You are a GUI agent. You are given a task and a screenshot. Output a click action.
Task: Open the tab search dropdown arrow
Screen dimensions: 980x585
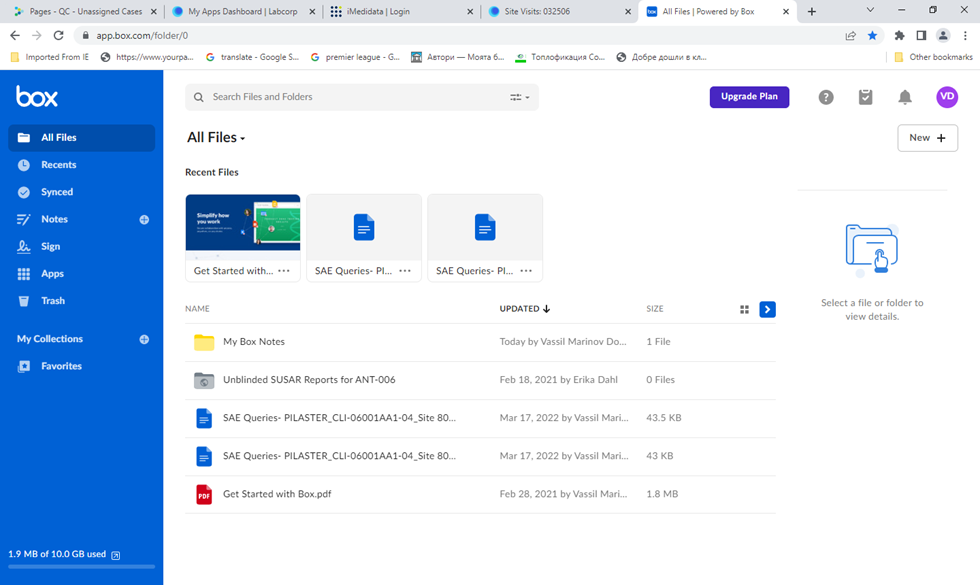tap(870, 10)
